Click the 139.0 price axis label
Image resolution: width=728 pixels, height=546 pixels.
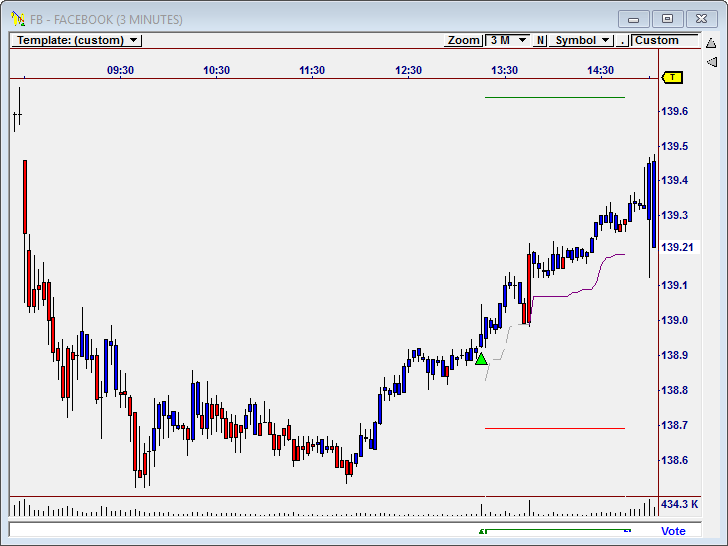[x=674, y=320]
